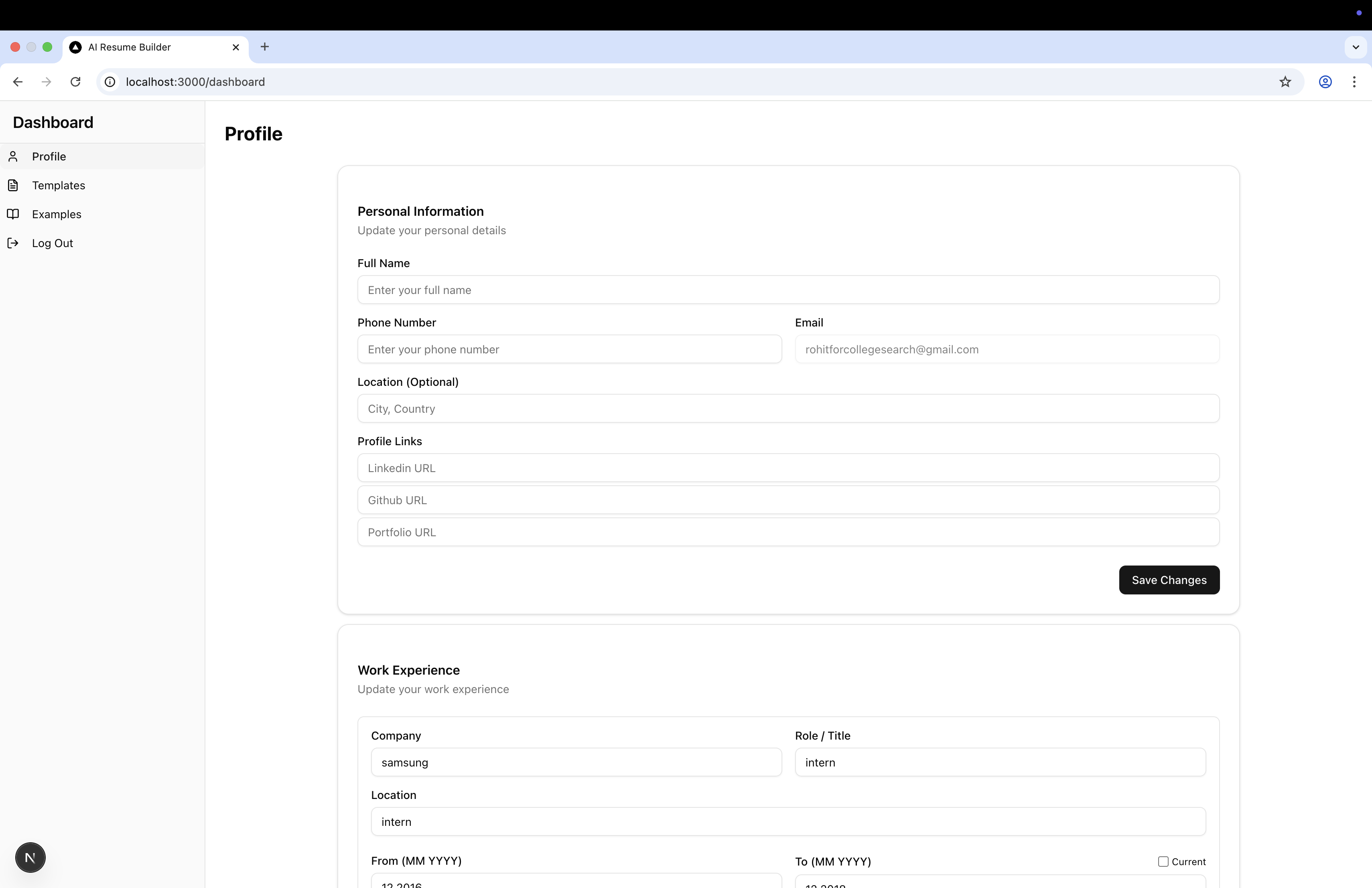Click the Templates document icon
The height and width of the screenshot is (888, 1372).
[x=13, y=185]
